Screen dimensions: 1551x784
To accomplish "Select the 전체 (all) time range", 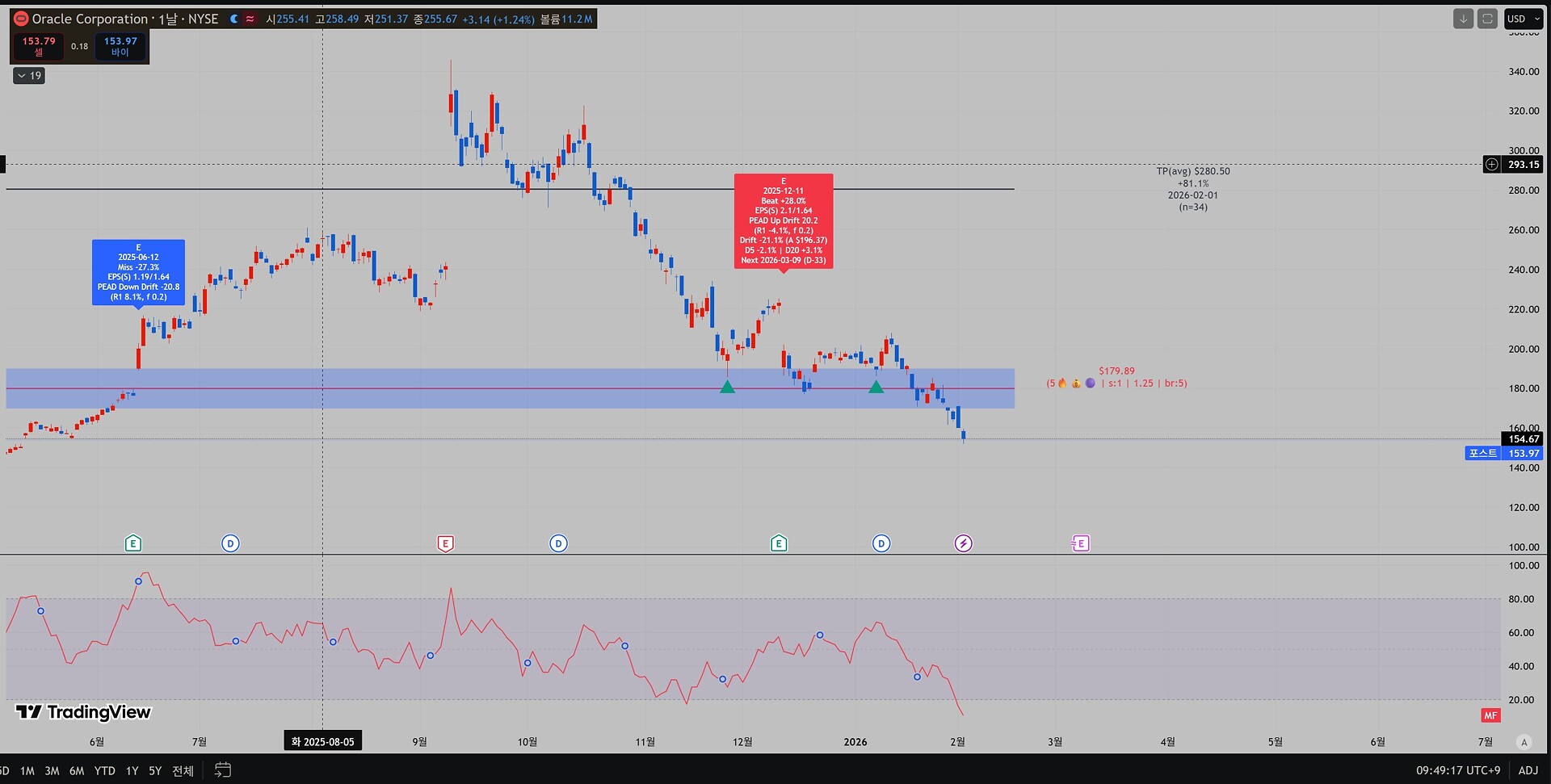I will click(x=183, y=771).
